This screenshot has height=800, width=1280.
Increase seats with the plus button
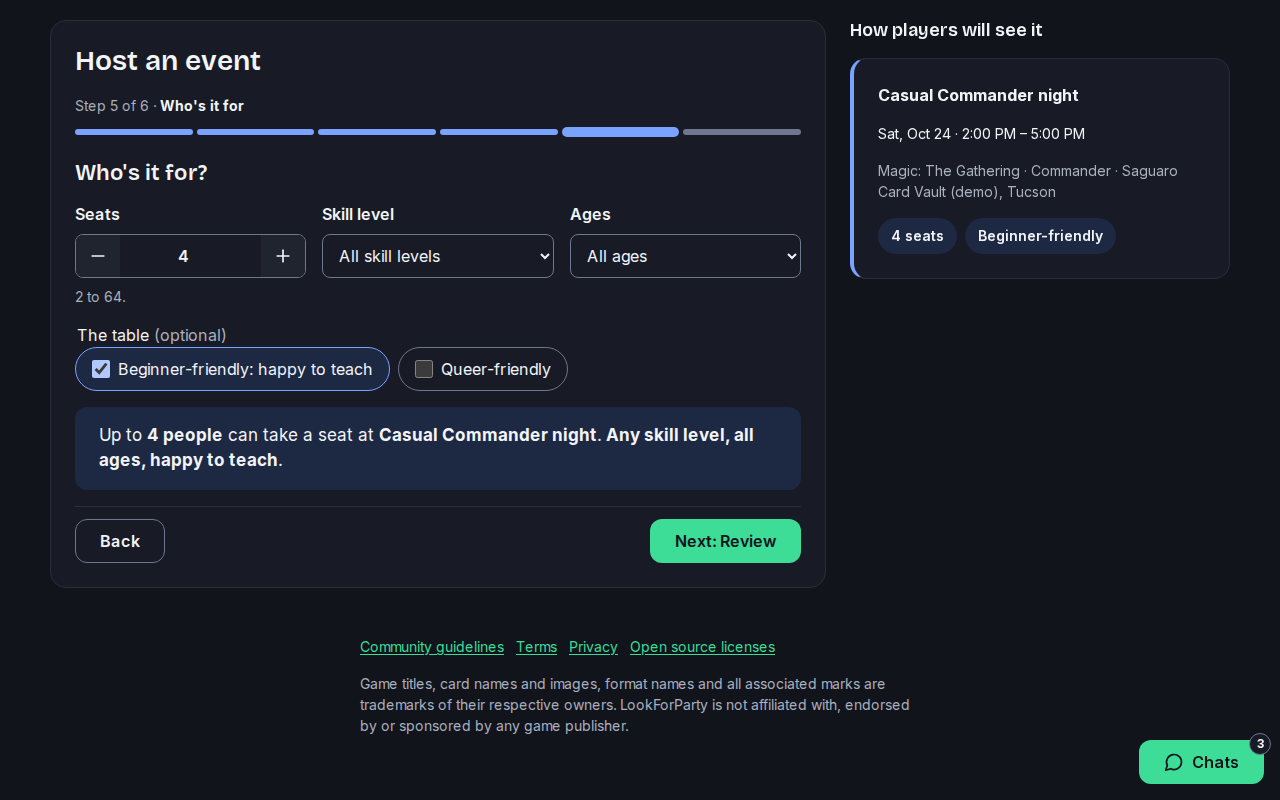[x=283, y=256]
